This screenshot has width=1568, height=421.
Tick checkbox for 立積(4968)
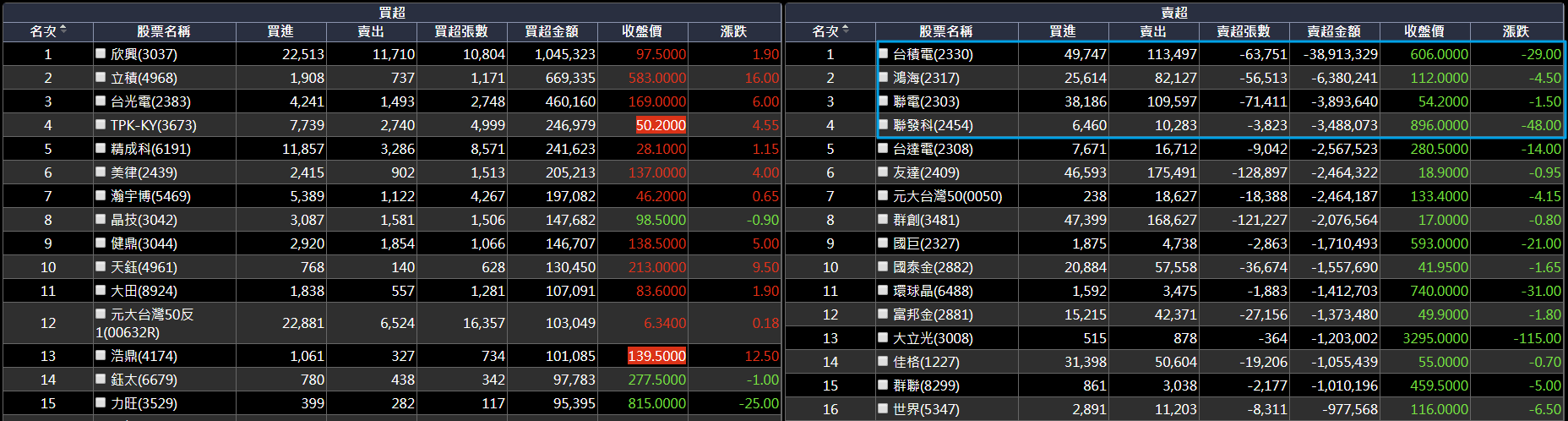tap(101, 77)
